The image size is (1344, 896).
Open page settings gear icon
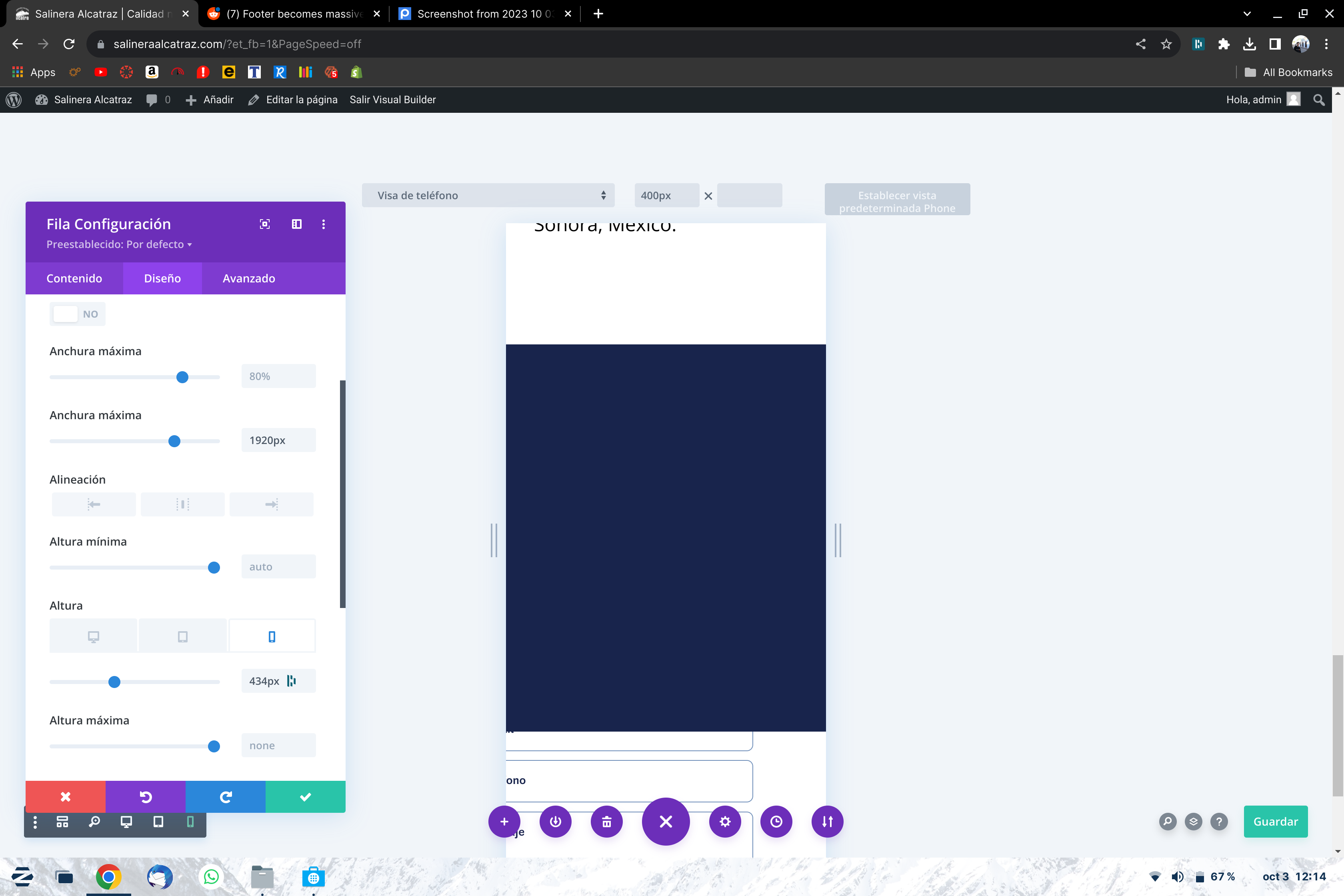point(724,821)
